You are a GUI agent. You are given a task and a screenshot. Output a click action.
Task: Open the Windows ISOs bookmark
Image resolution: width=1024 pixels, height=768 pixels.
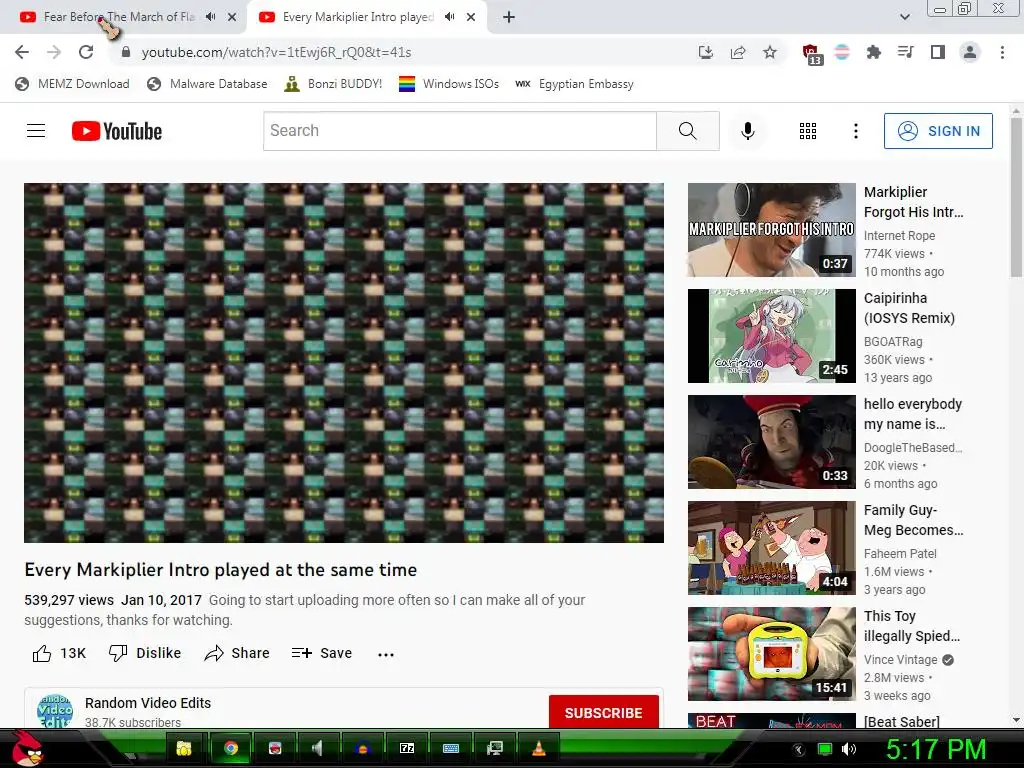pyautogui.click(x=449, y=84)
